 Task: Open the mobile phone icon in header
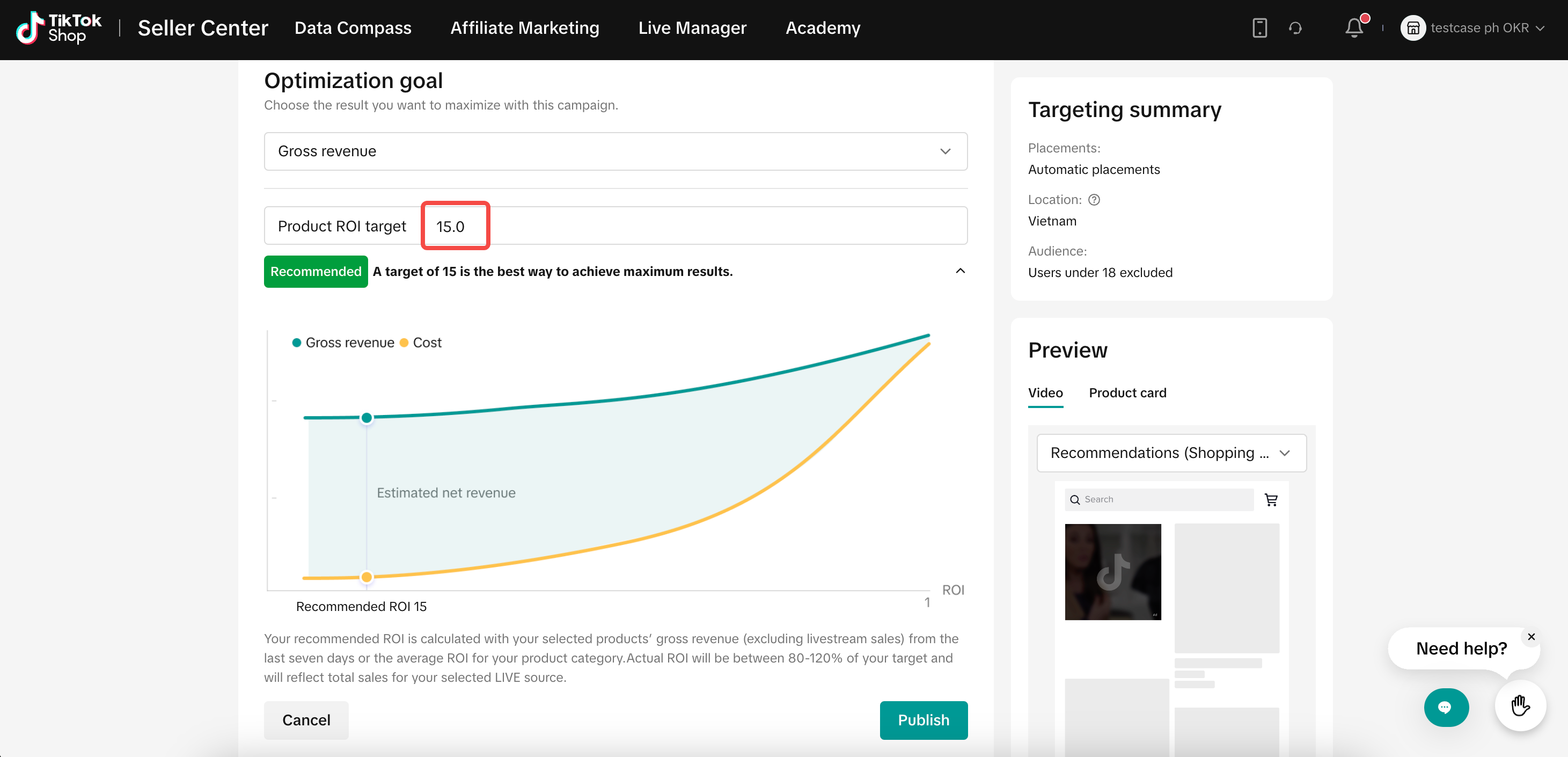point(1259,28)
